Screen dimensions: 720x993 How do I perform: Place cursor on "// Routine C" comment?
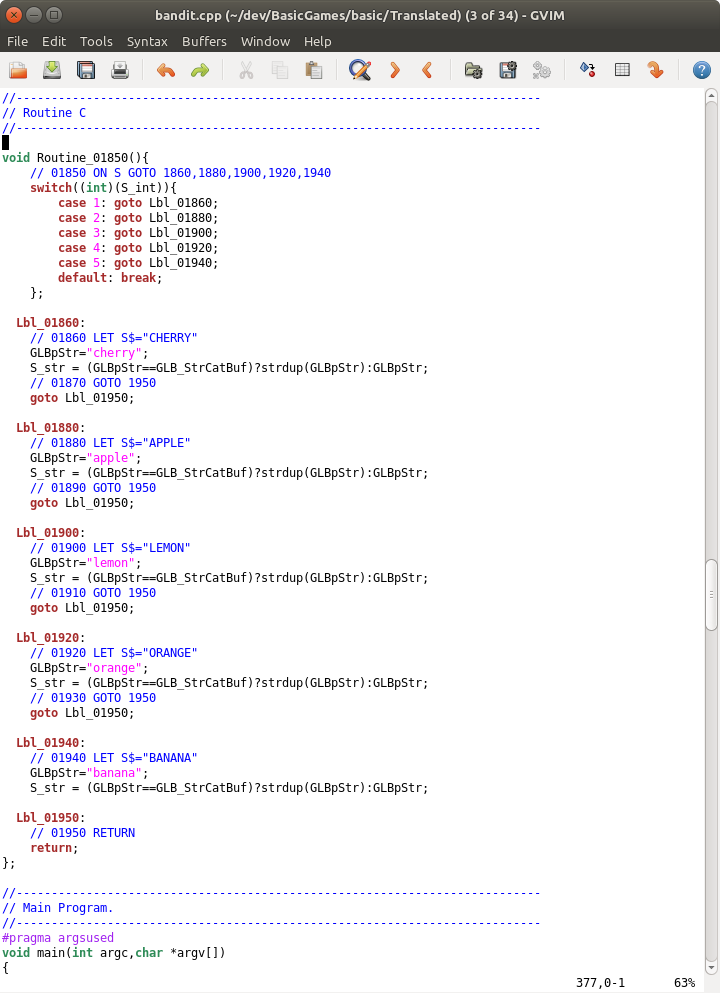click(x=44, y=113)
